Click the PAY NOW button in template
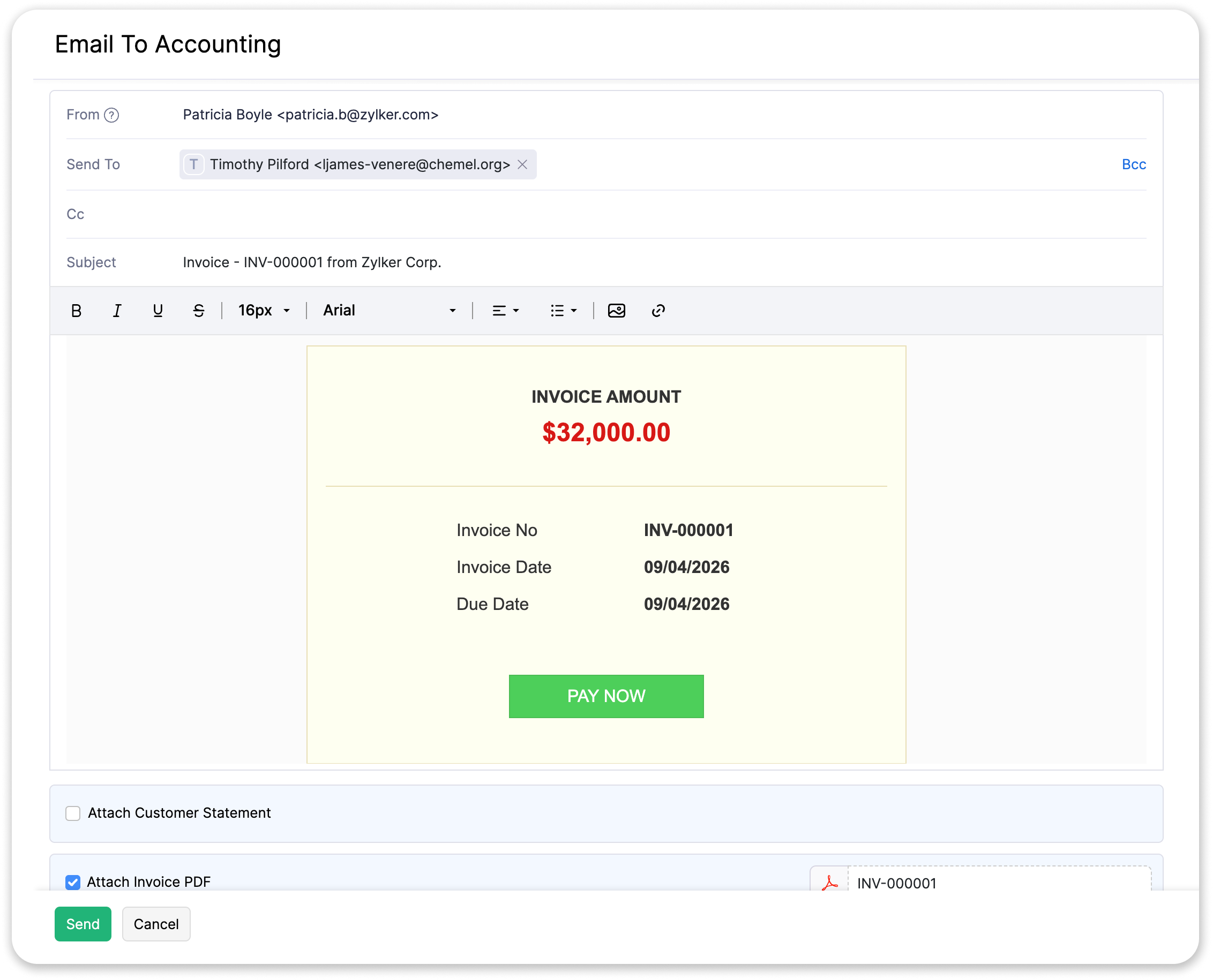 coord(606,696)
